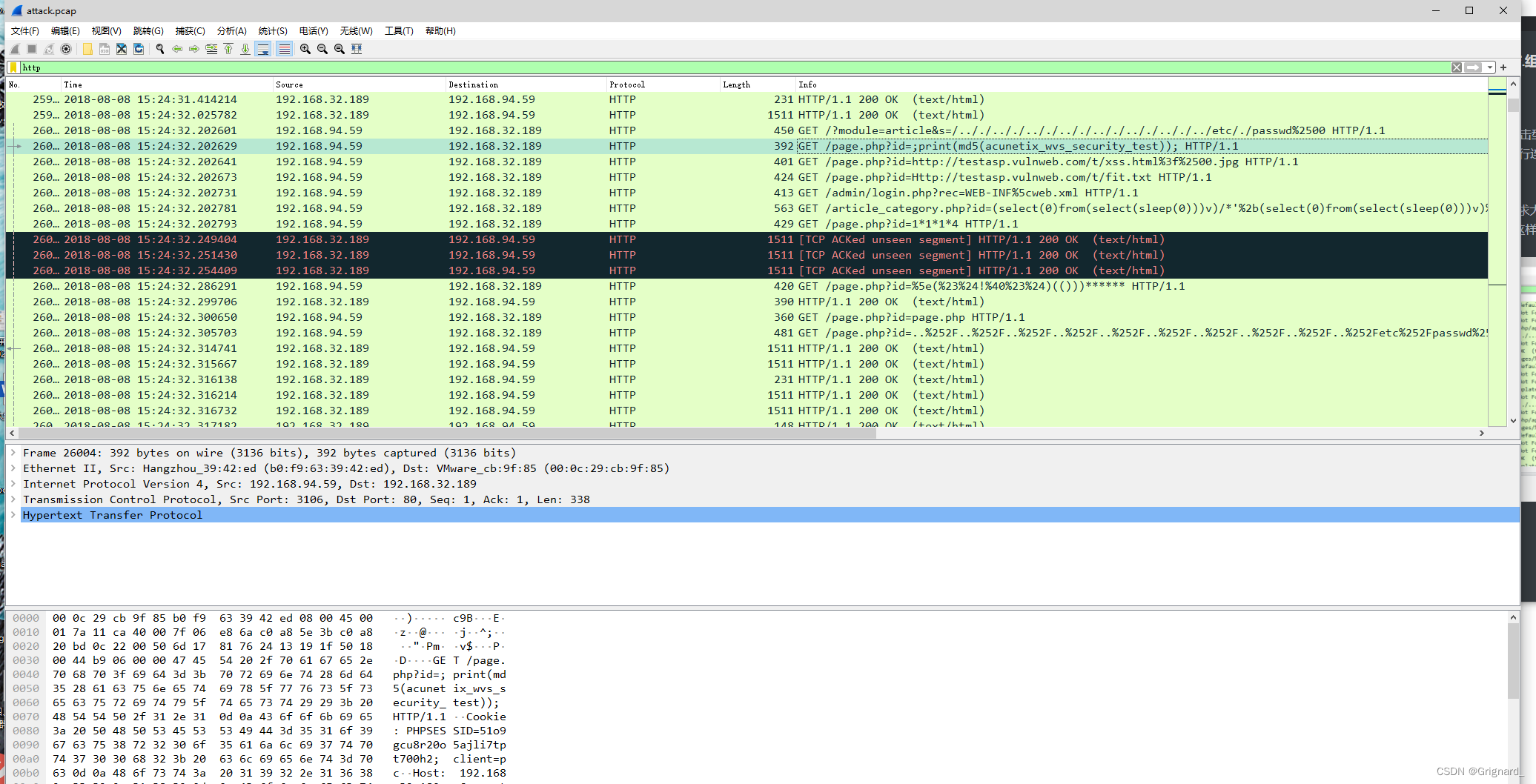Click the go to specific packet icon
This screenshot has height=784, width=1536.
[211, 49]
